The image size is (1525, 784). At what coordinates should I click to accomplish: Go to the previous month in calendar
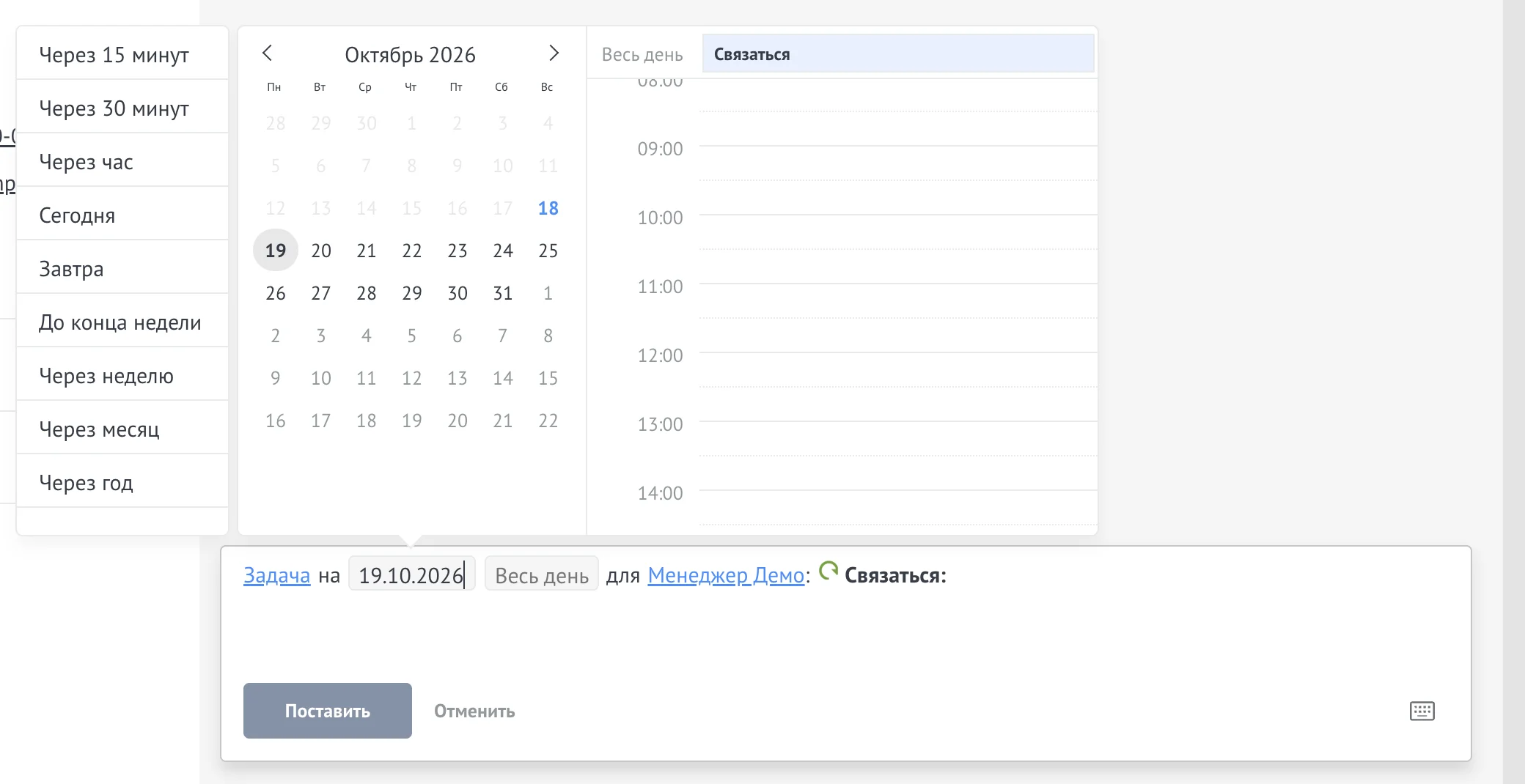pos(268,53)
